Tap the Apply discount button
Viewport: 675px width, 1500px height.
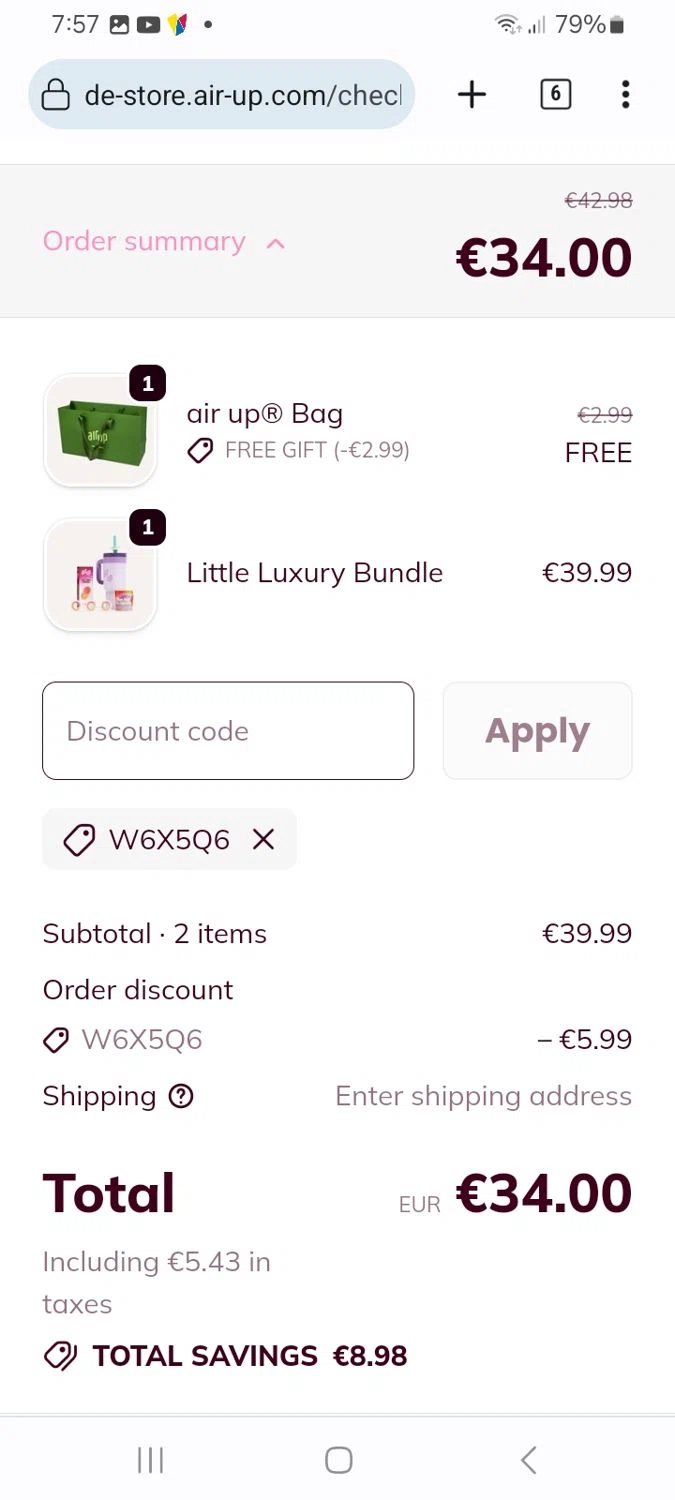tap(537, 731)
